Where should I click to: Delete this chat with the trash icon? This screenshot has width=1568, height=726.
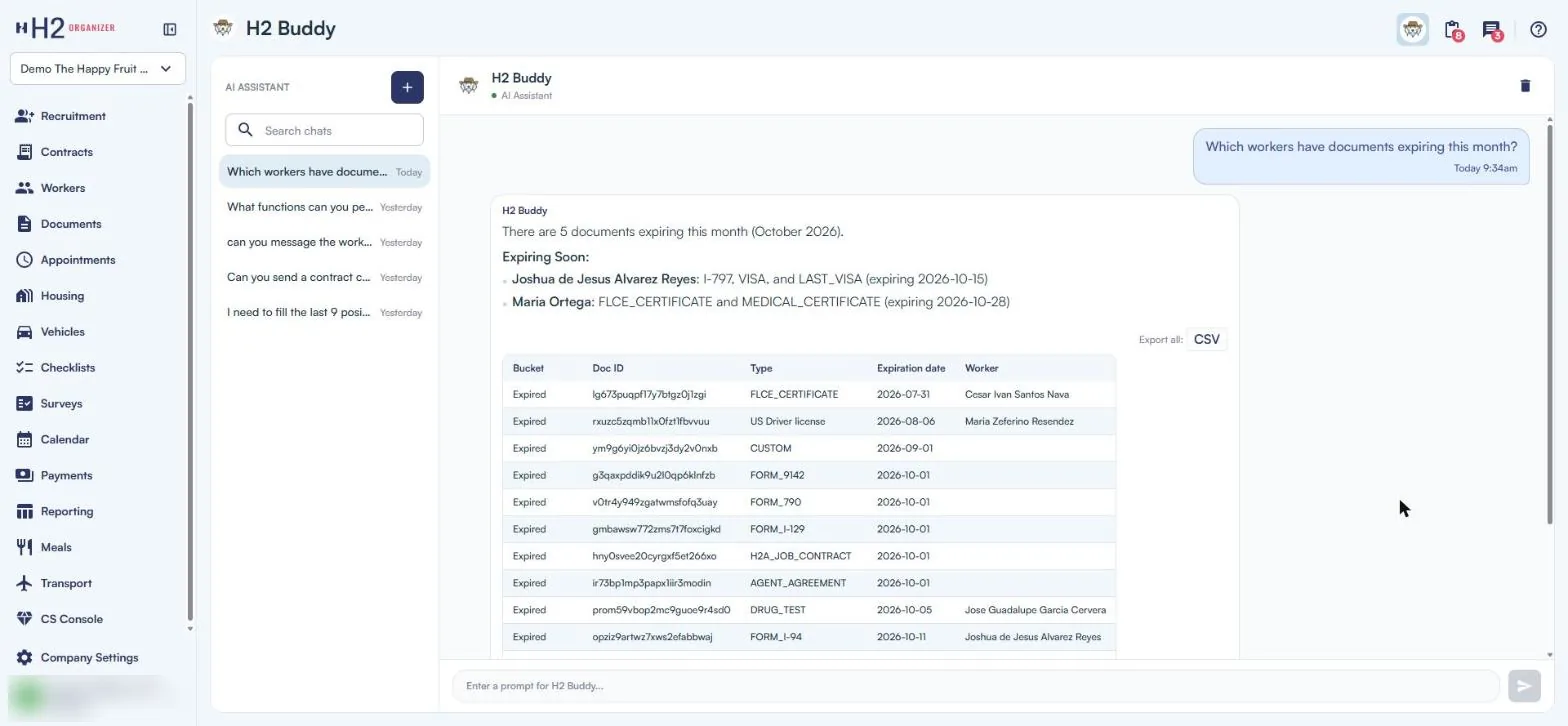coord(1525,86)
